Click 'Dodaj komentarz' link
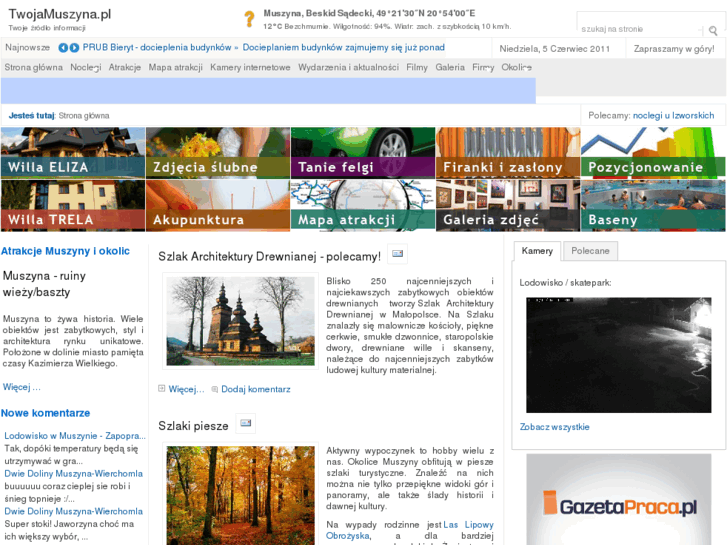The image size is (727, 545). tap(255, 389)
